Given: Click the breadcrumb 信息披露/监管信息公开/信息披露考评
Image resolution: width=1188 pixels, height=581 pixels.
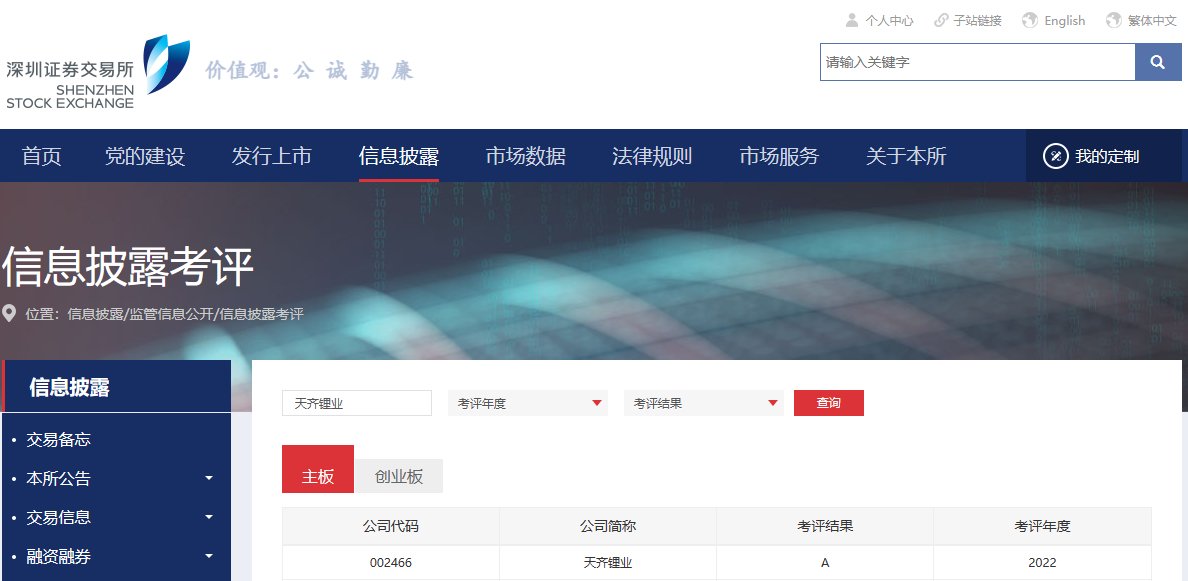Looking at the screenshot, I should pos(186,314).
